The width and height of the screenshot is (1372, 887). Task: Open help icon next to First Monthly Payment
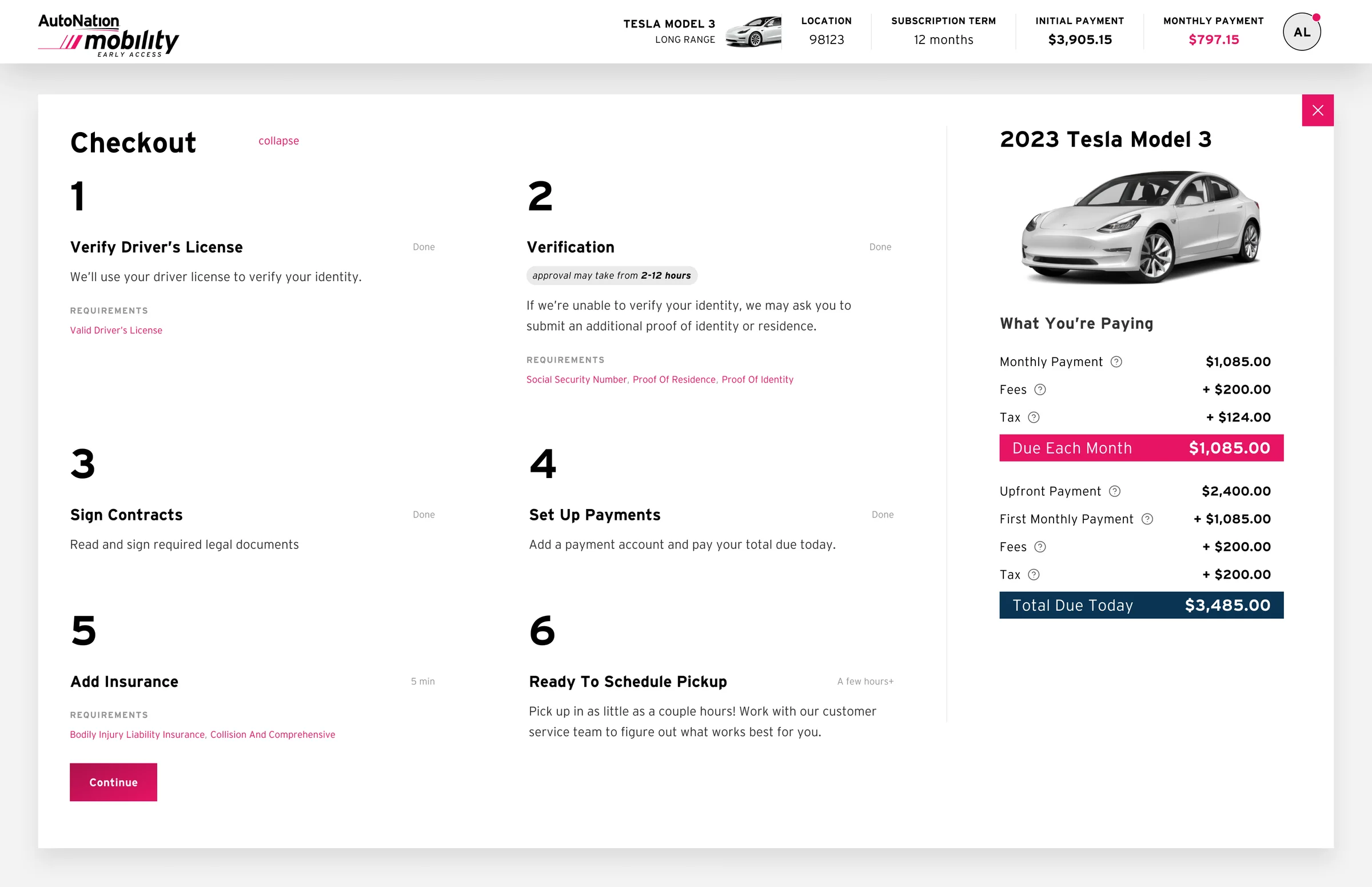click(x=1147, y=519)
